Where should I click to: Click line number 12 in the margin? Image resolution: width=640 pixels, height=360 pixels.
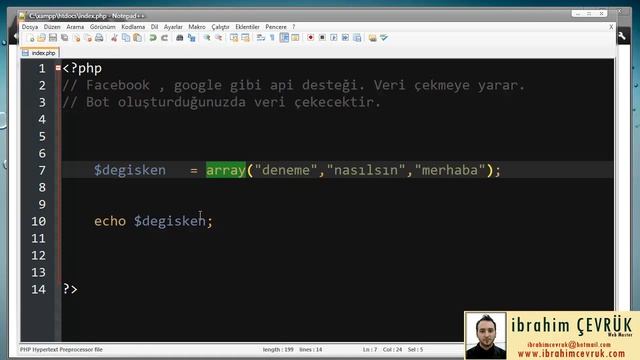pos(38,255)
